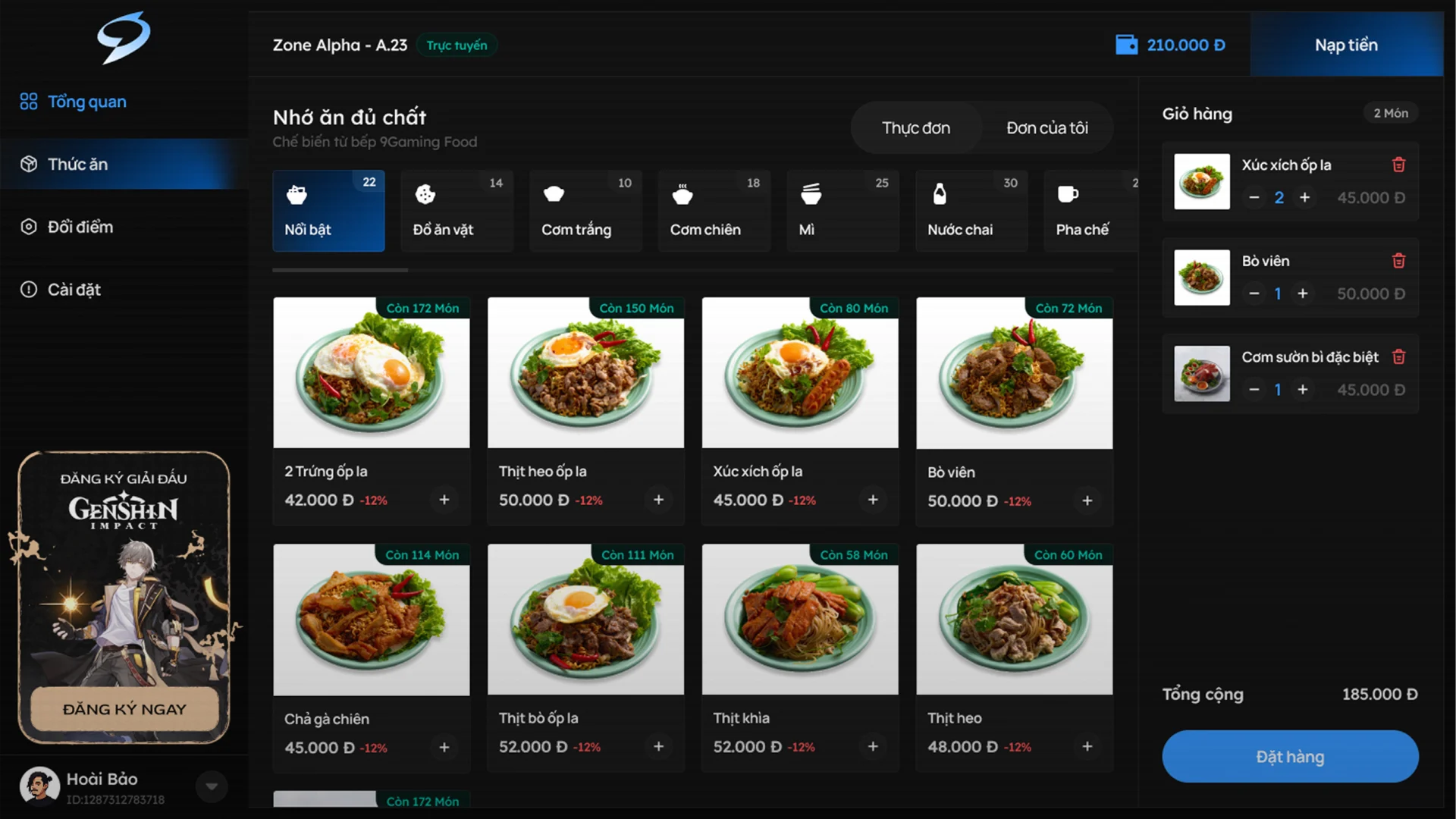
Task: Decrease Bò viên quantity
Action: (x=1254, y=293)
